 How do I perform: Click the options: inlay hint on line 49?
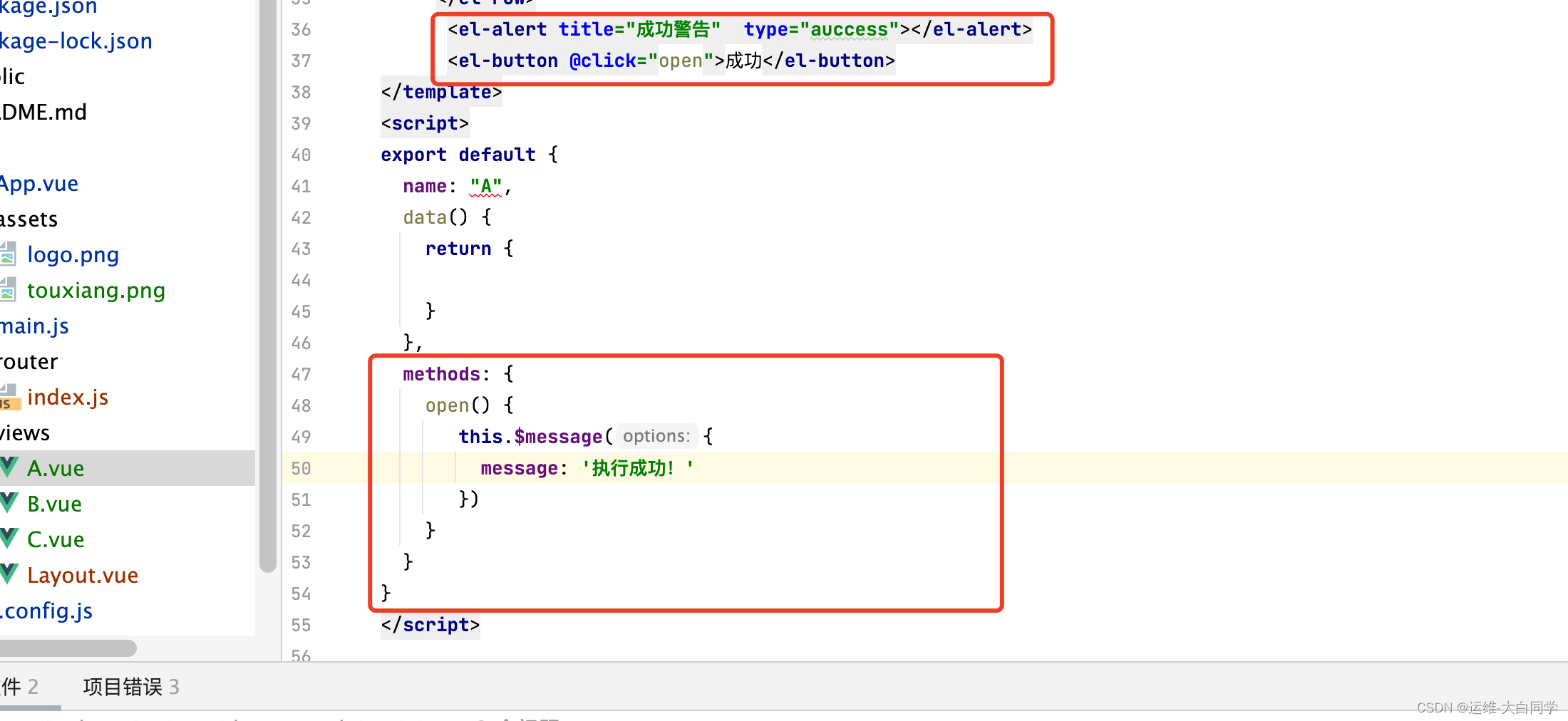656,436
